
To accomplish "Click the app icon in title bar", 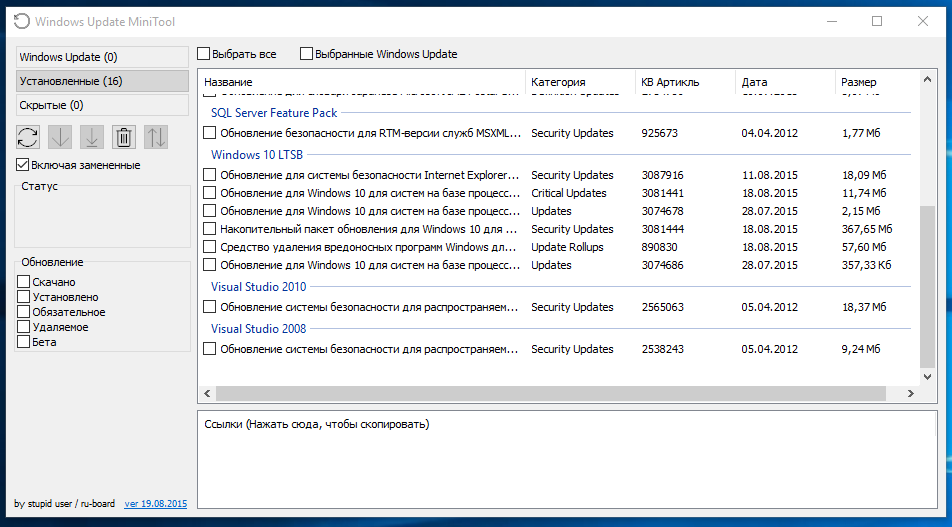I will click(x=20, y=21).
